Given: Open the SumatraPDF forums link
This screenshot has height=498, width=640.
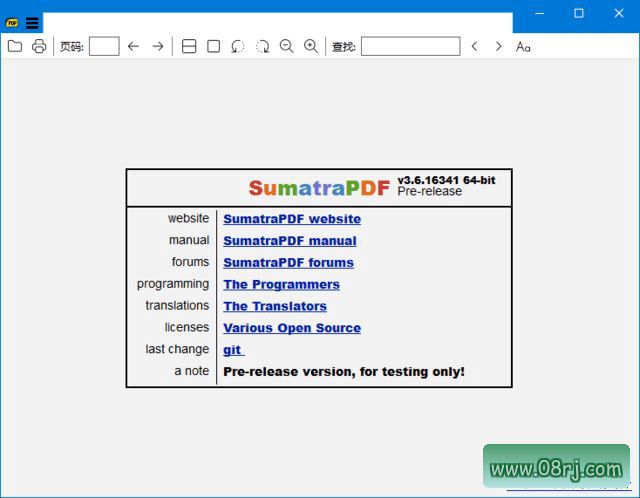Looking at the screenshot, I should tap(288, 263).
